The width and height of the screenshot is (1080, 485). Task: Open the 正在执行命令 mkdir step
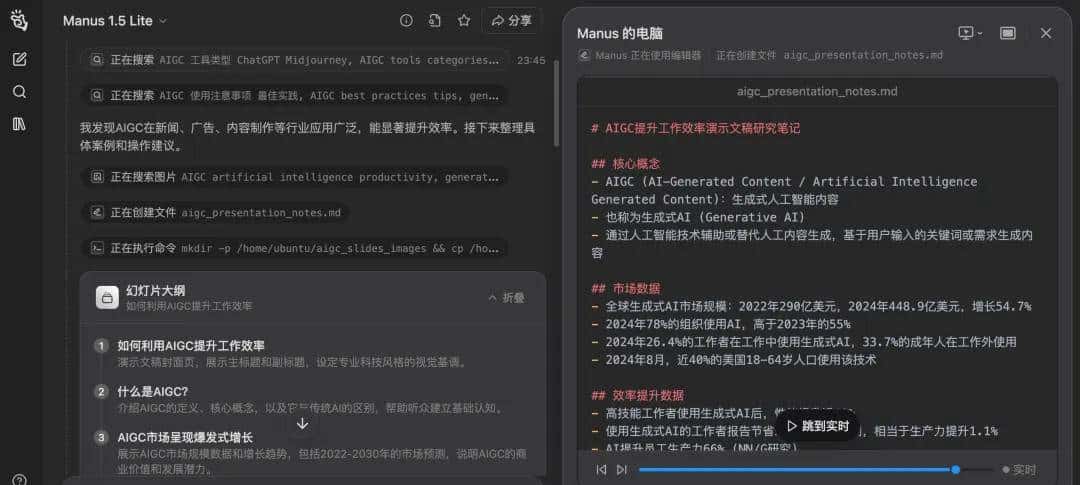[x=295, y=248]
